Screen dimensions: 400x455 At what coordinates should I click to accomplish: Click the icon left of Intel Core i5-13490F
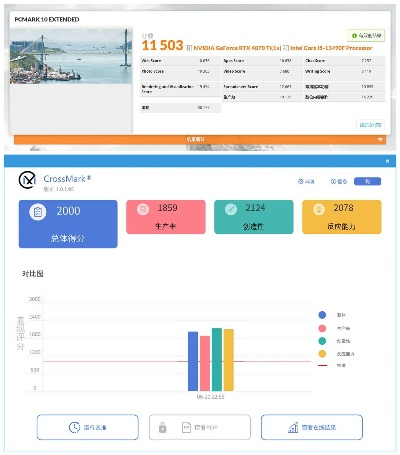286,48
